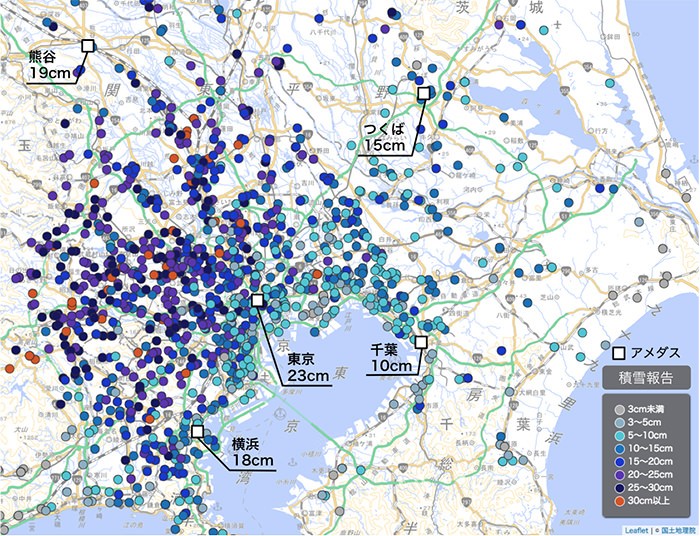
Task: Click the Kumagaya AMeDAS square marker
Action: pos(87,45)
